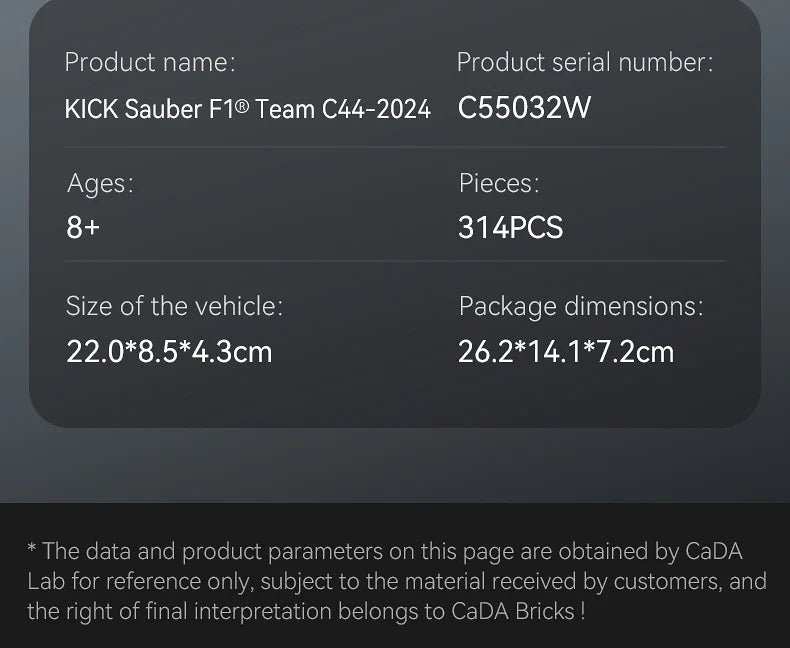
Task: Click the asterisk starting the disclaimer
Action: [x=32, y=550]
